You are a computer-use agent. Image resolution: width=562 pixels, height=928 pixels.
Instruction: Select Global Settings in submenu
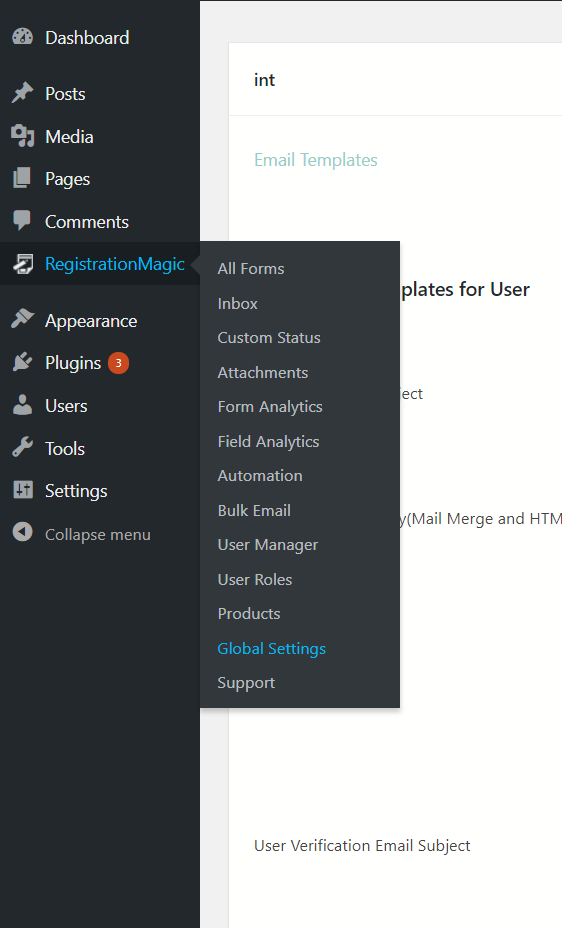click(x=272, y=649)
